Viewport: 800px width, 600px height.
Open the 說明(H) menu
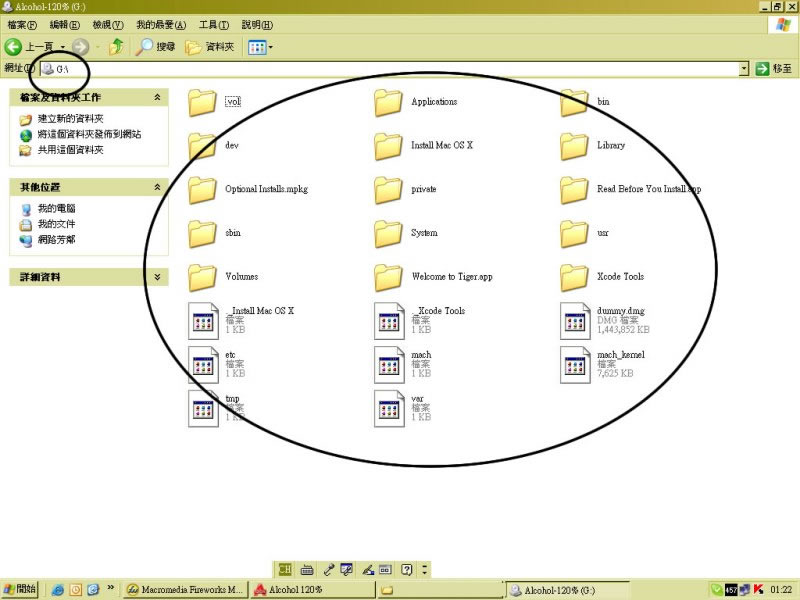[x=257, y=24]
